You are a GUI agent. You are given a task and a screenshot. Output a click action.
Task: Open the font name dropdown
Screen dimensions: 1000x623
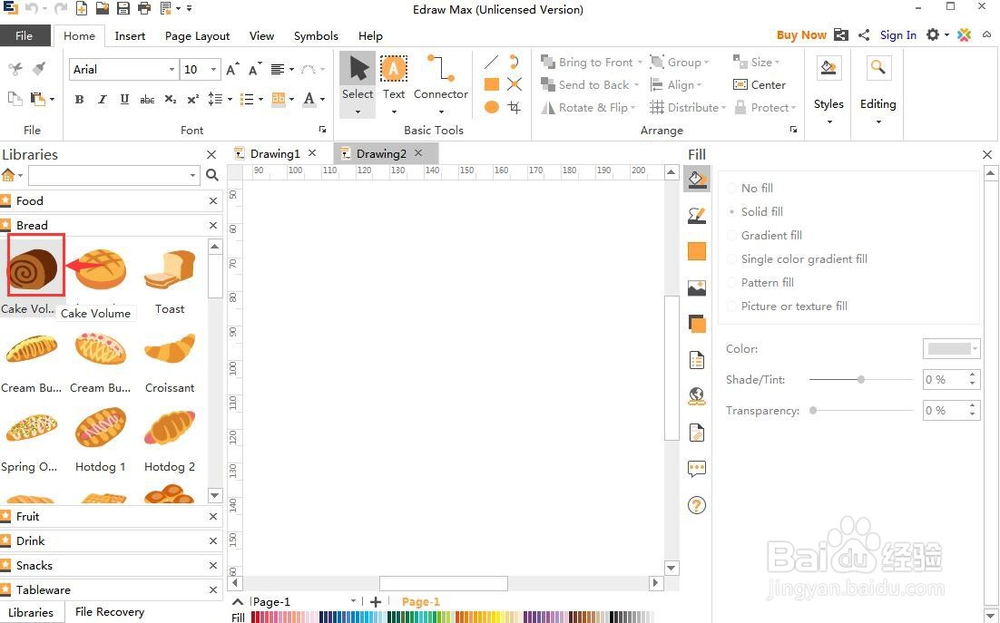[x=172, y=70]
